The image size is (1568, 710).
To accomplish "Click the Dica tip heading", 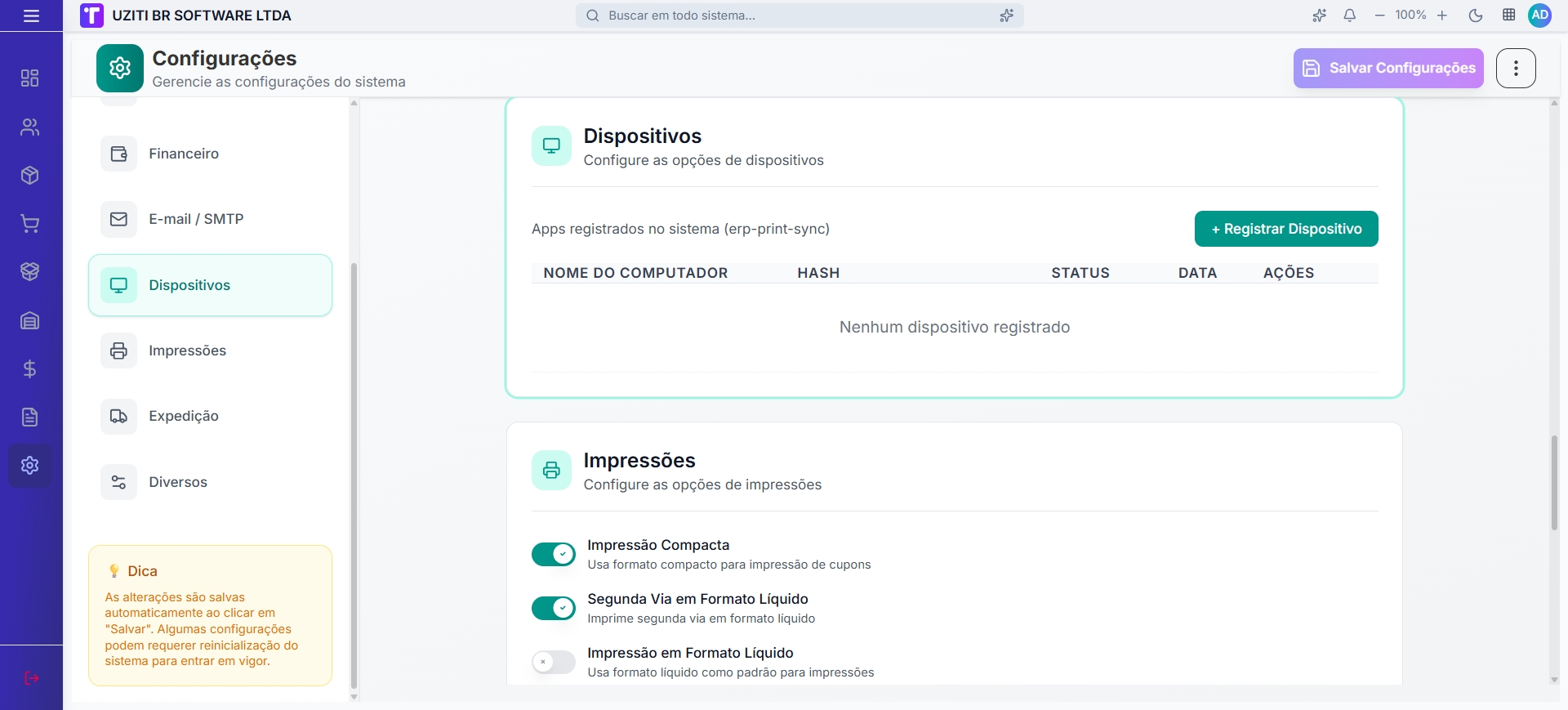I will (x=142, y=571).
